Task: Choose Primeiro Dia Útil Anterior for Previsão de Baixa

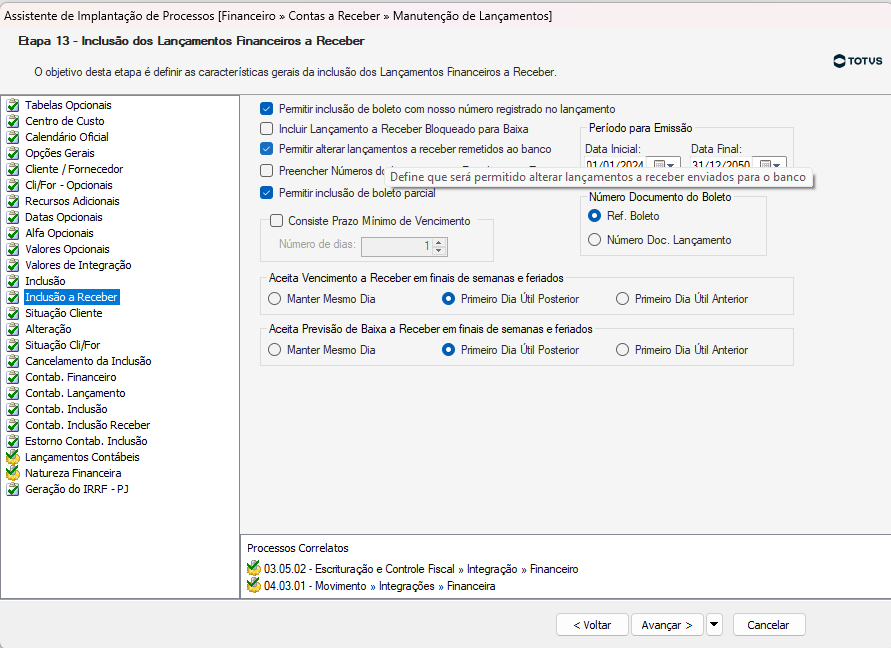Action: 622,350
